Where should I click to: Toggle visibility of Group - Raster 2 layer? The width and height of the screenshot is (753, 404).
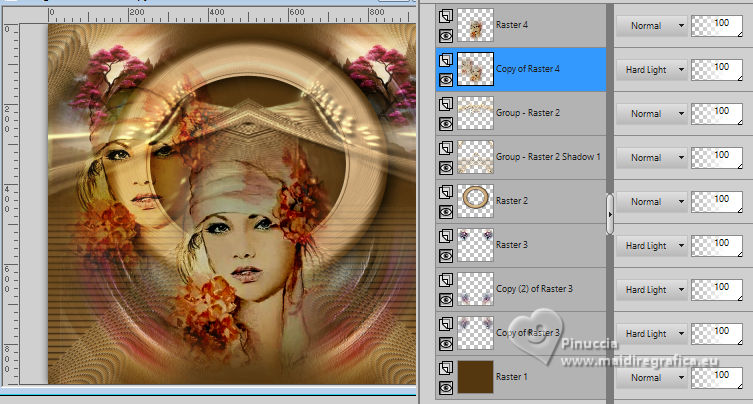[446, 124]
